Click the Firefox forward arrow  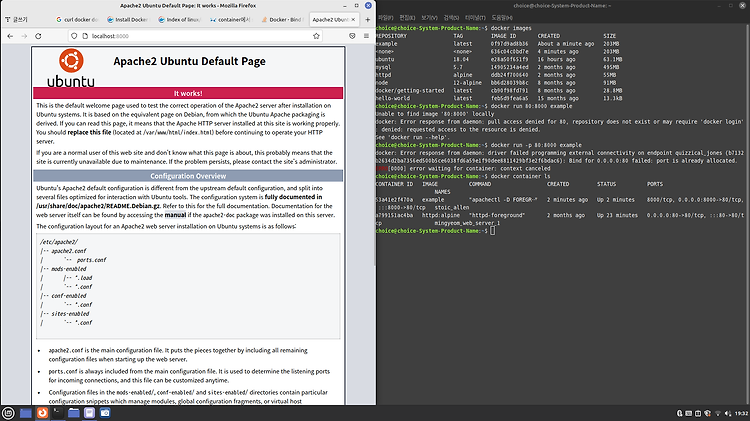24,36
